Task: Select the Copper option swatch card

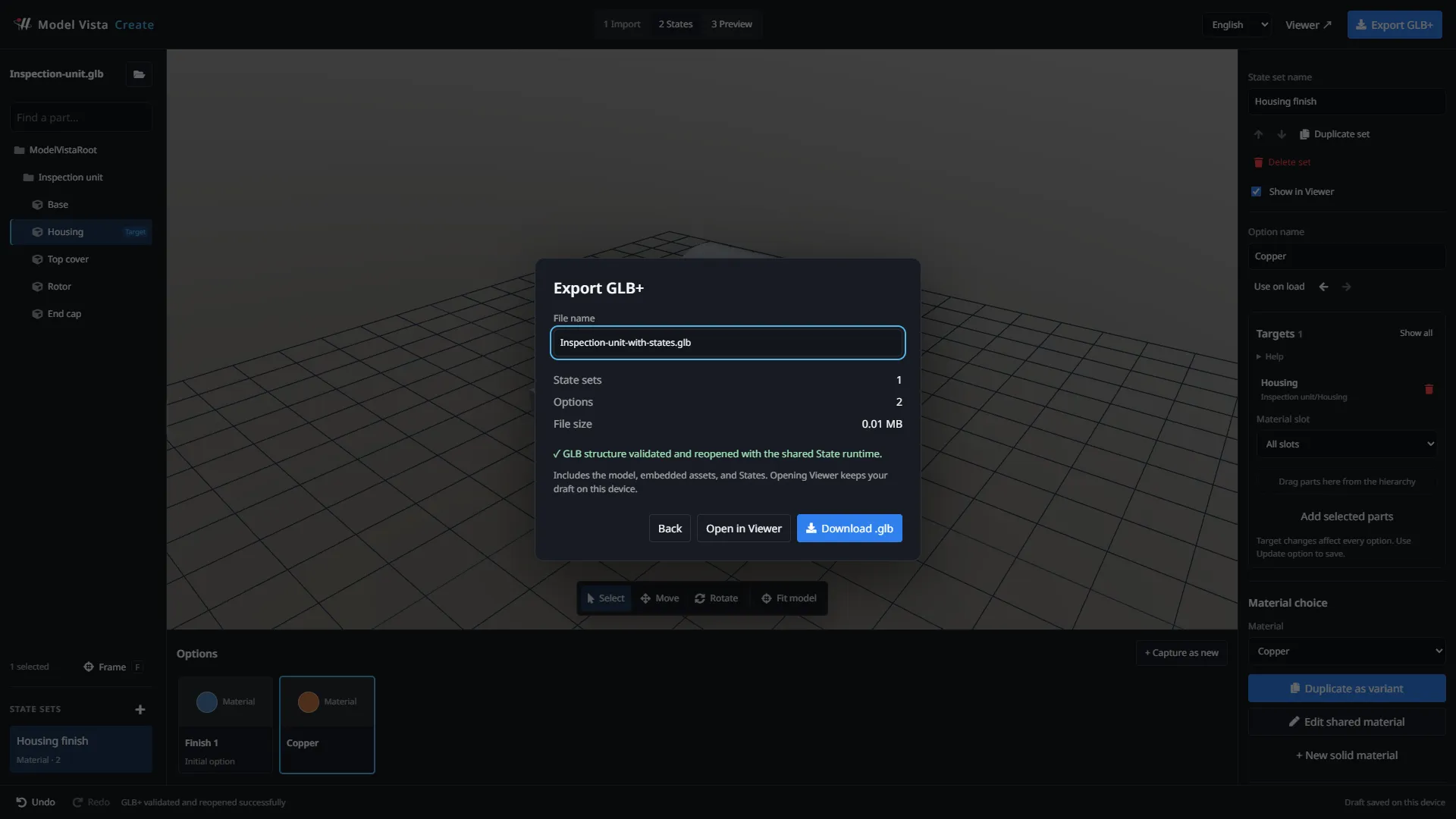Action: click(x=327, y=725)
